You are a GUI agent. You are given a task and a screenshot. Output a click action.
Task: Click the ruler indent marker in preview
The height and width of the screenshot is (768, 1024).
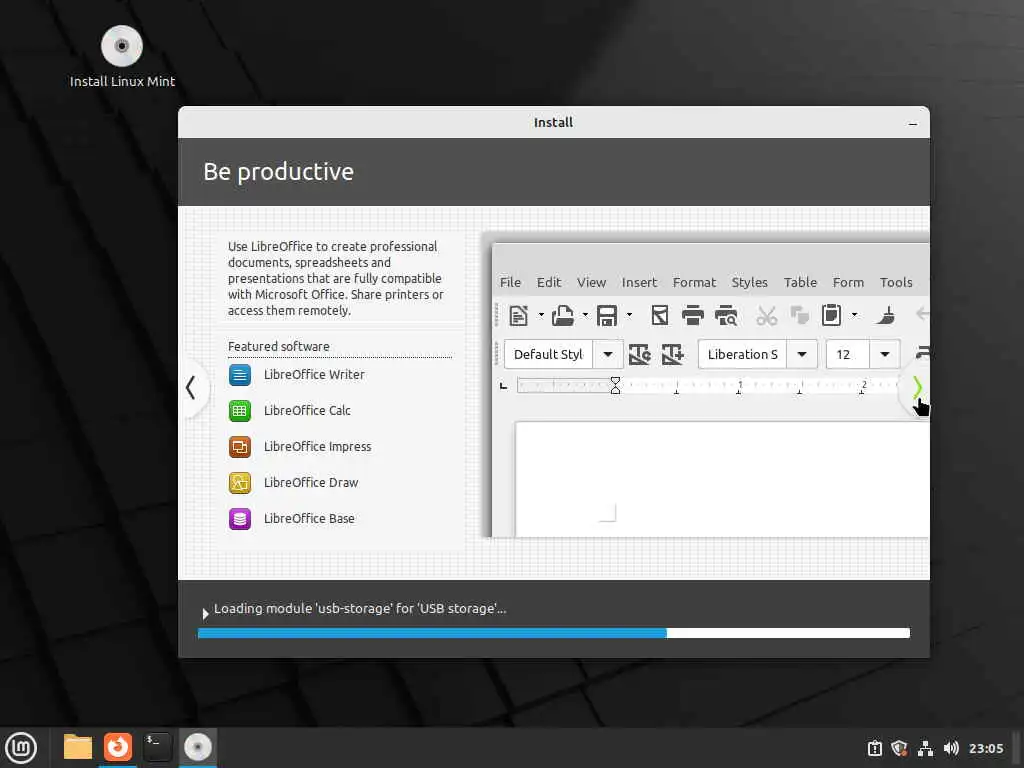click(x=615, y=385)
